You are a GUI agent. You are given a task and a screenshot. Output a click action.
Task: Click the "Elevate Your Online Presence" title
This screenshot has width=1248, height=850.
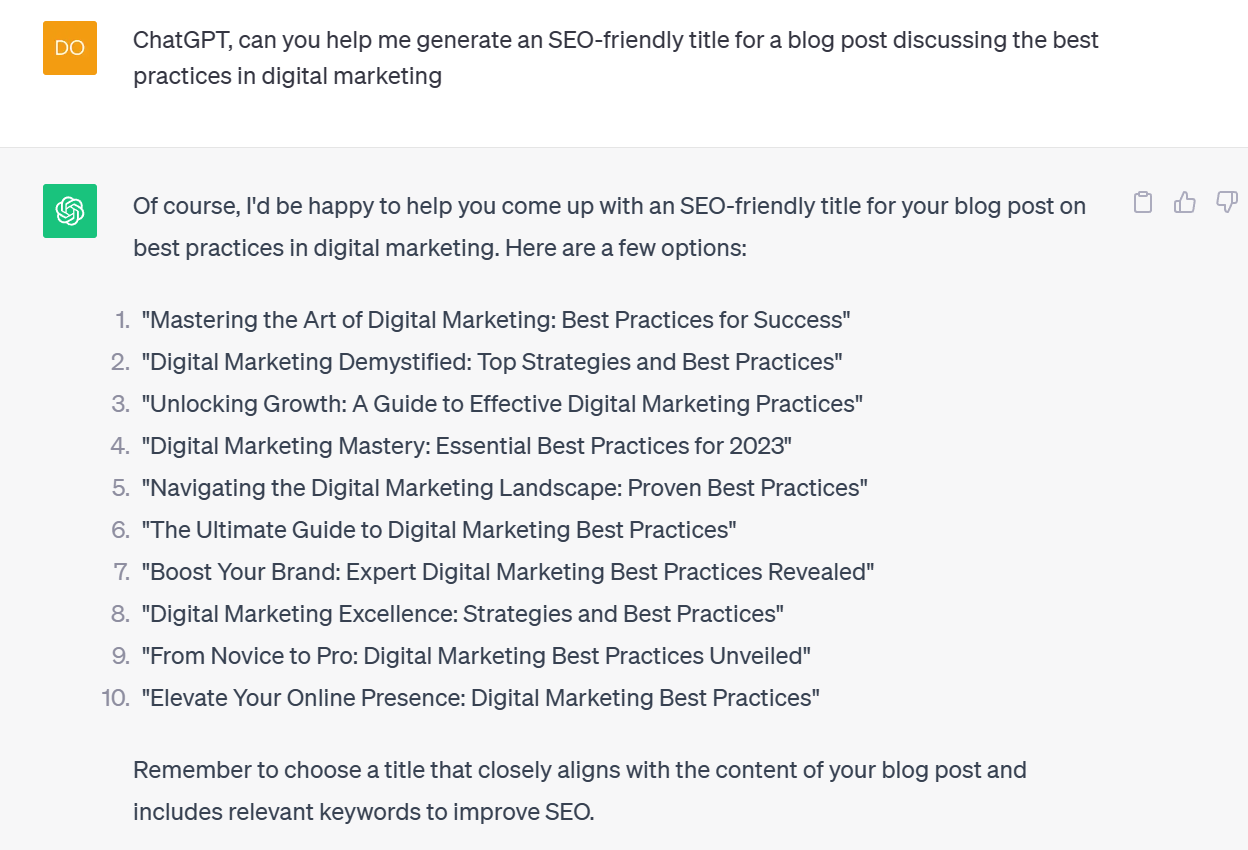(481, 698)
